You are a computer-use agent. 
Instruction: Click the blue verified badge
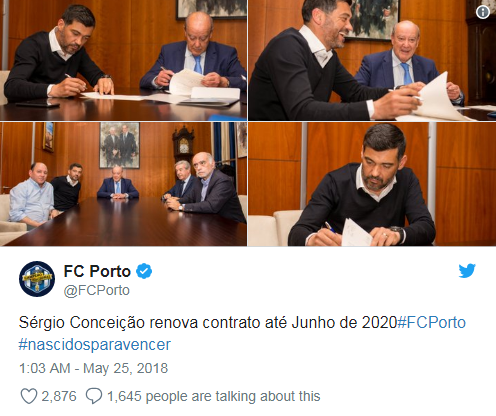point(144,271)
